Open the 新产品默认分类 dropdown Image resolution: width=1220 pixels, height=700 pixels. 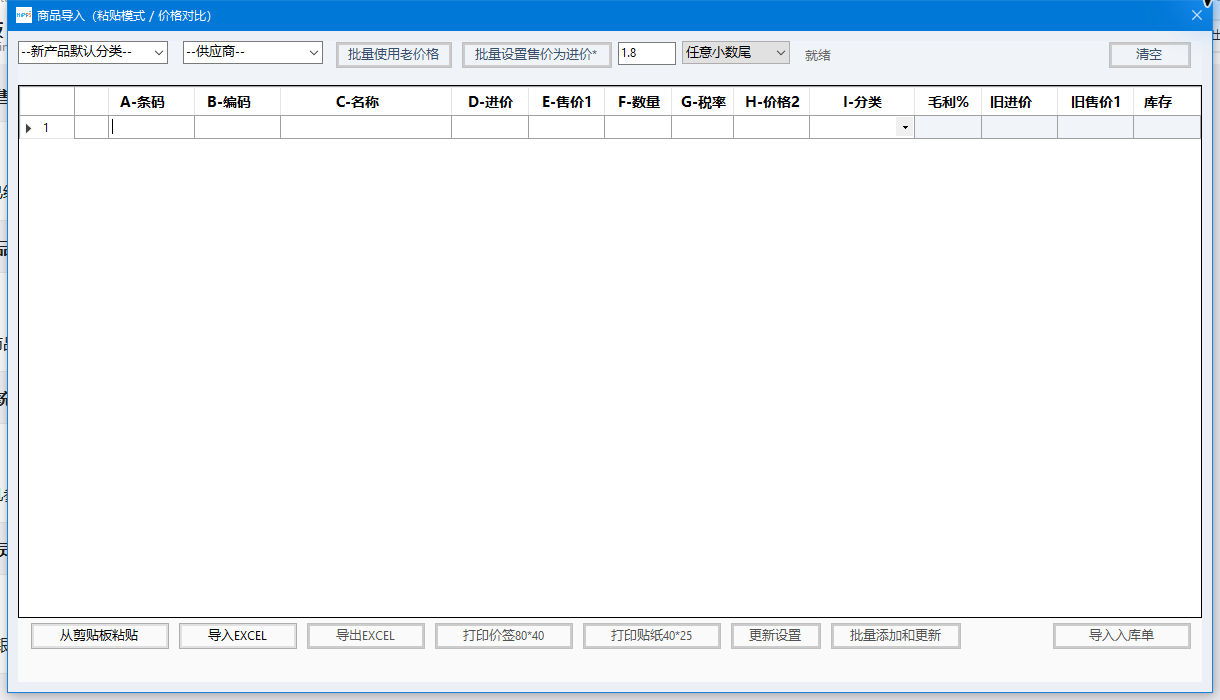(x=93, y=52)
